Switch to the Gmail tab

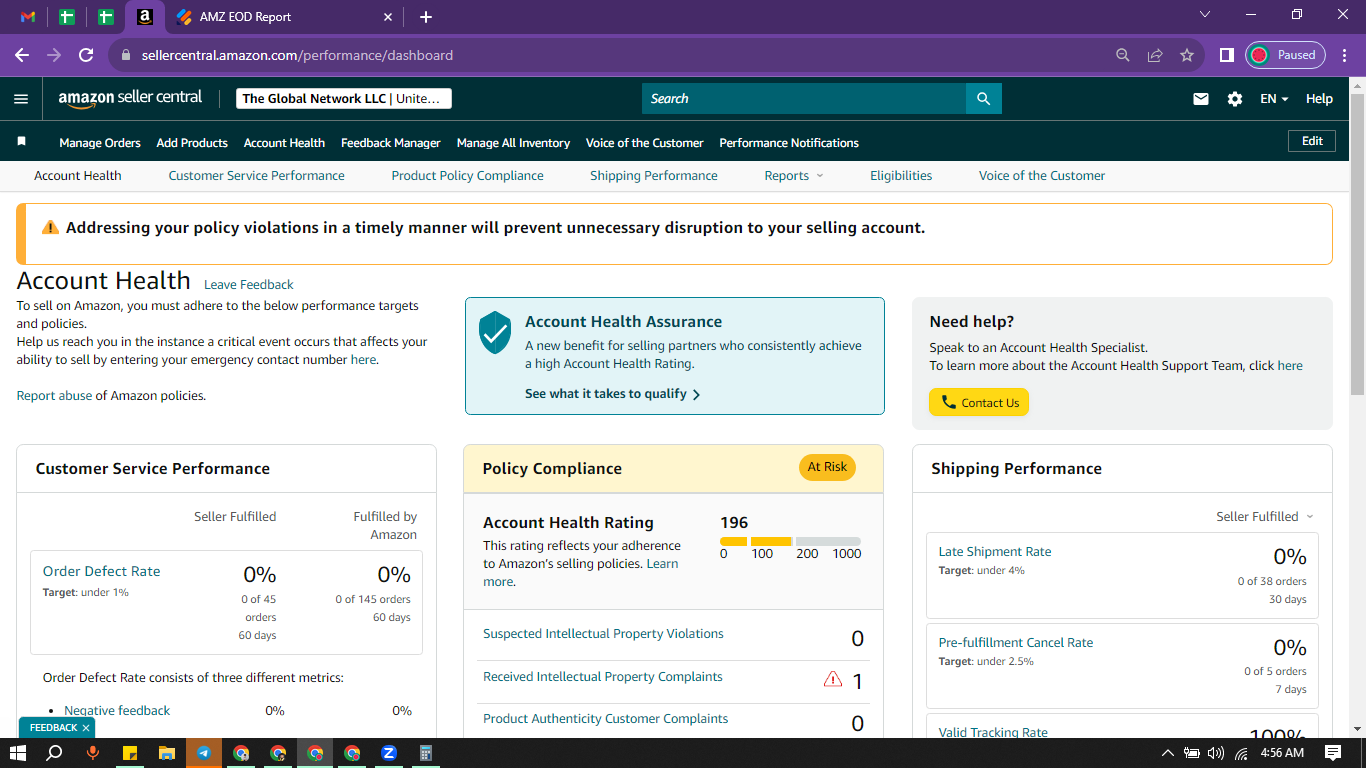click(28, 17)
